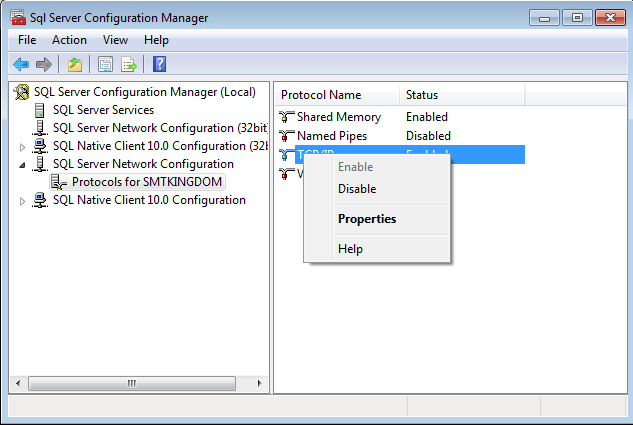This screenshot has height=425, width=633.
Task: Click the Export List toolbar icon
Action: [129, 64]
